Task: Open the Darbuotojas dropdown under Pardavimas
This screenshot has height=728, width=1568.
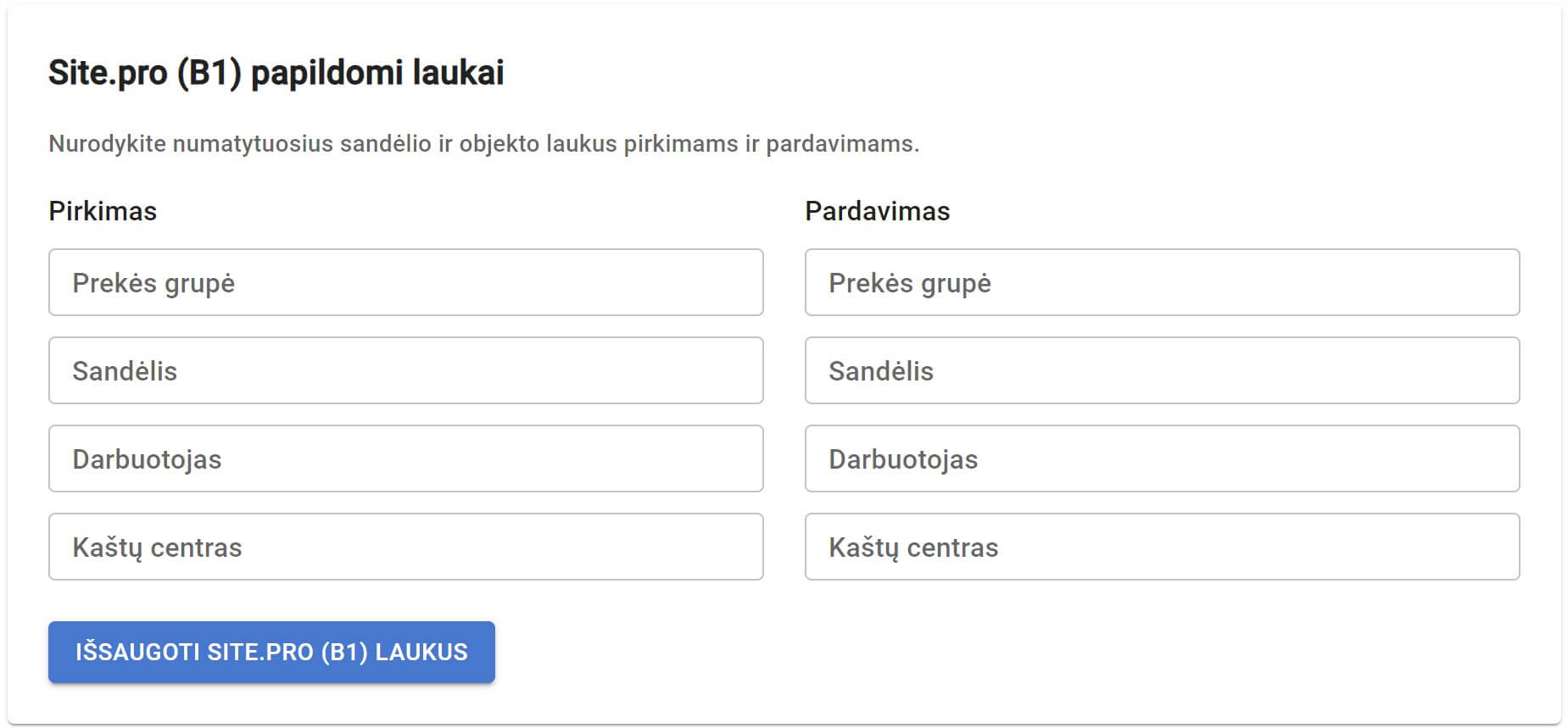Action: [x=1162, y=459]
